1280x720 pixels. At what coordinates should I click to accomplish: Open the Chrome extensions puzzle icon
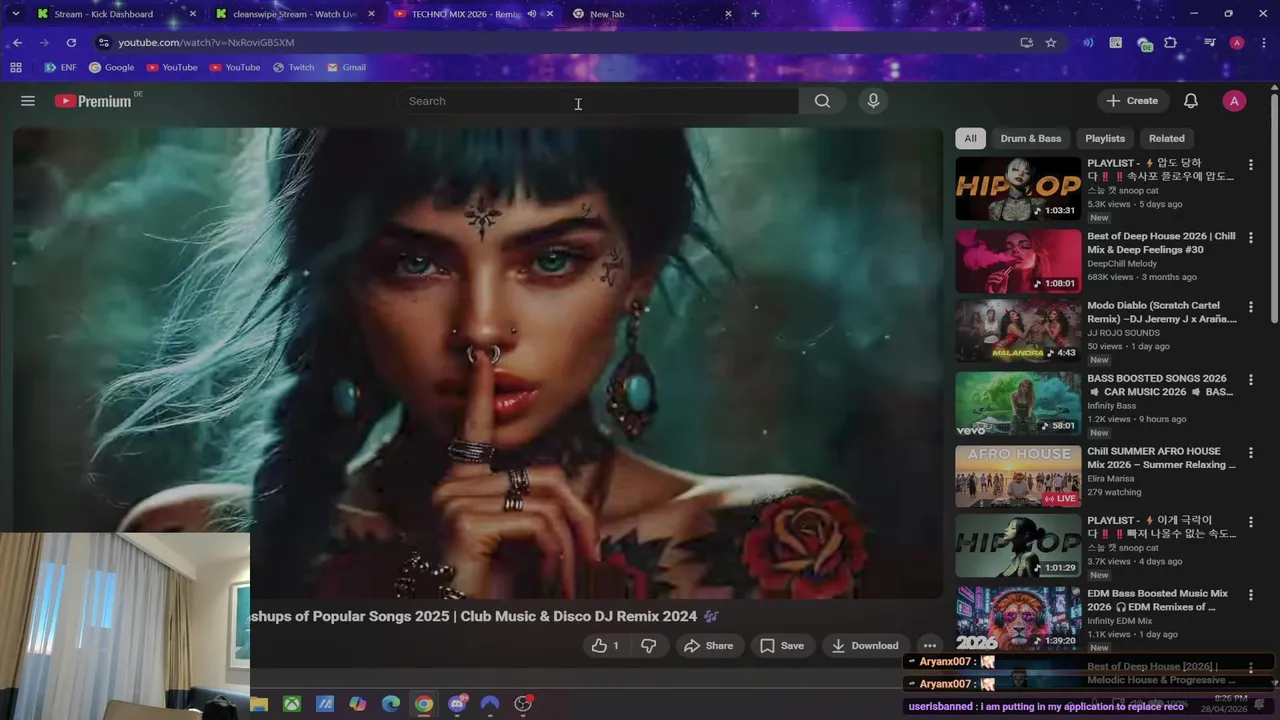point(1171,43)
